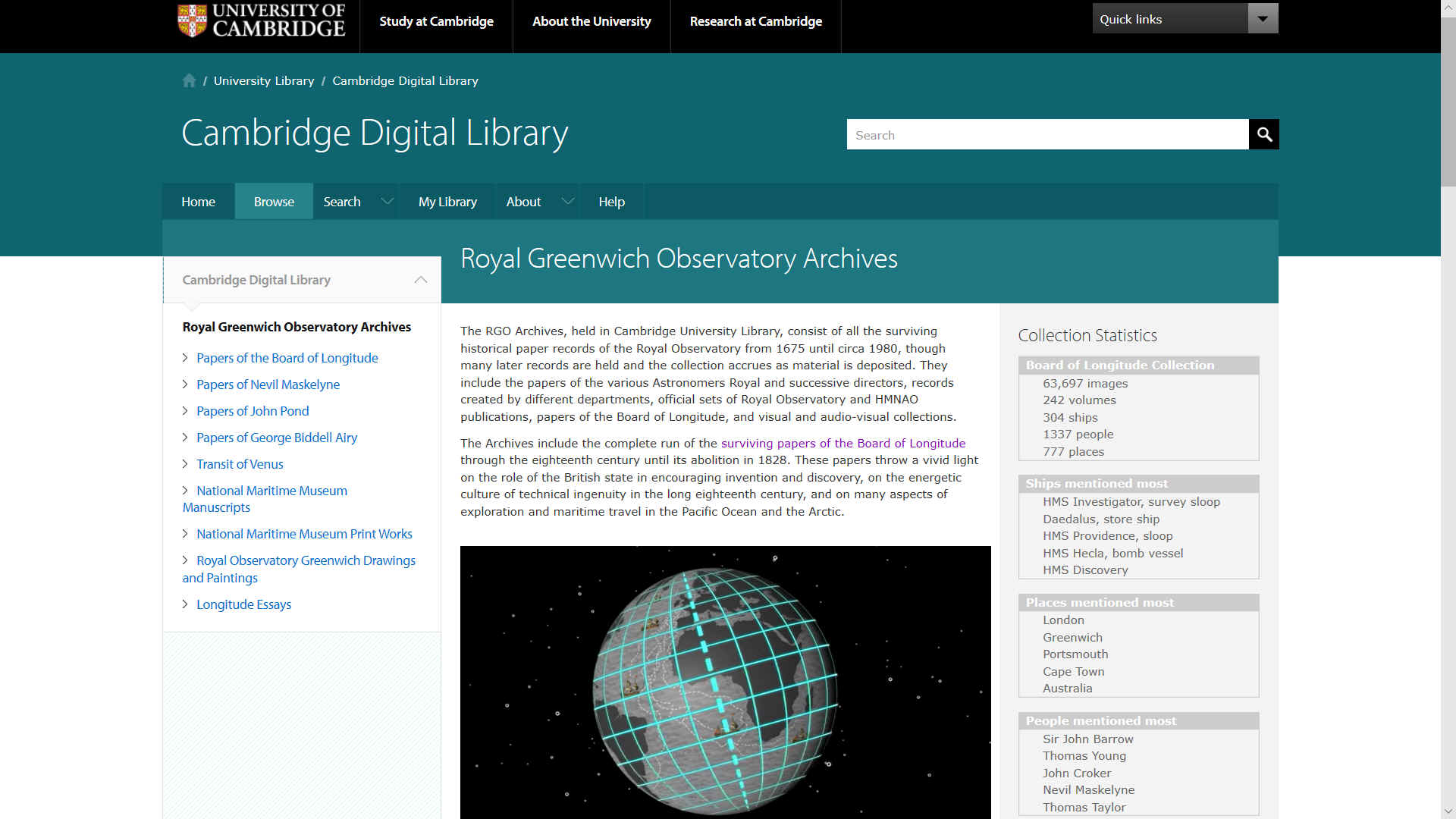Viewport: 1456px width, 819px height.
Task: Click 'HMS Hecla, bomb vessel' entry
Action: click(1112, 554)
